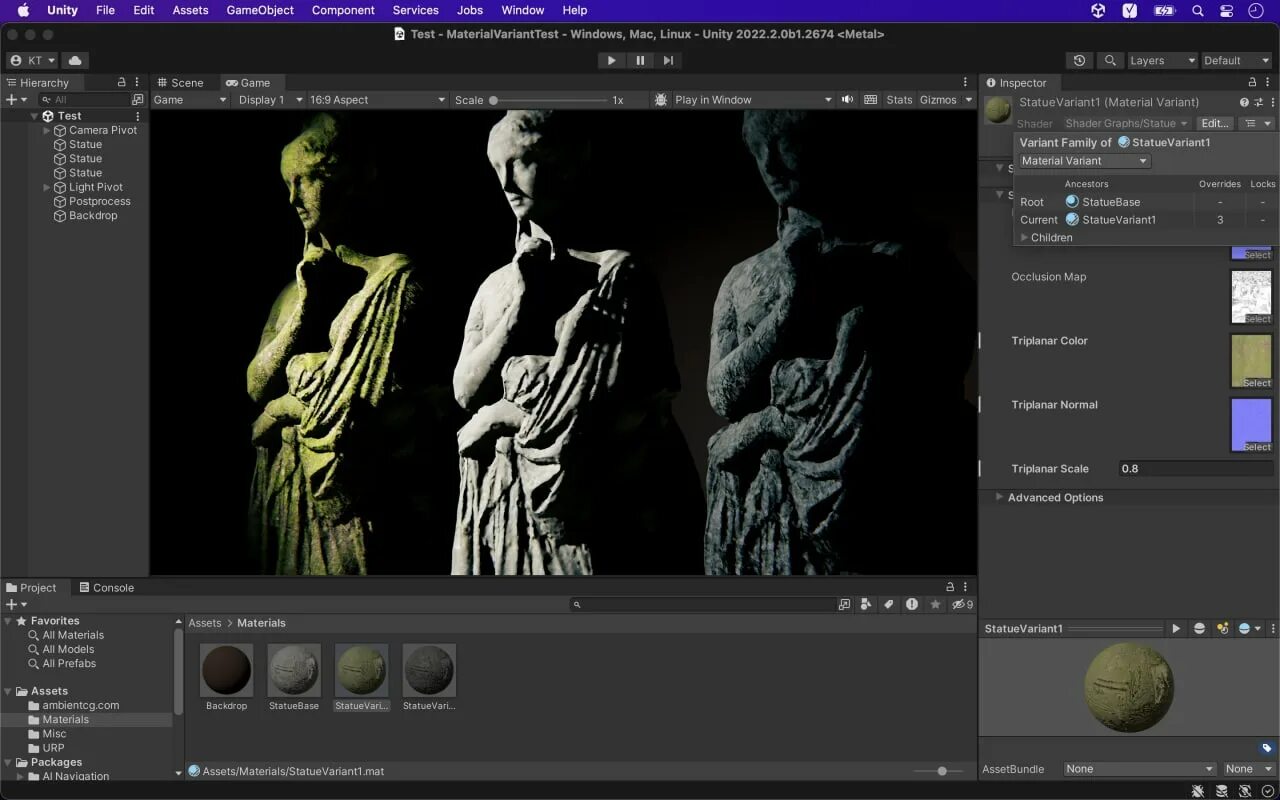Click the Edit... shader button
Screen dimensions: 1280x800
point(1215,124)
